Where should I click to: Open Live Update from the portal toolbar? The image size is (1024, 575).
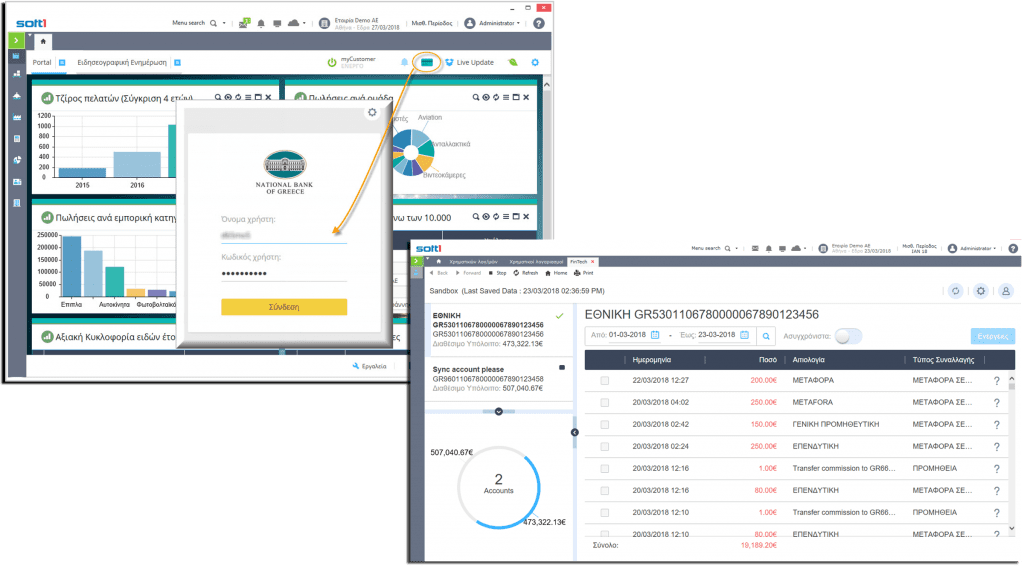click(x=469, y=62)
